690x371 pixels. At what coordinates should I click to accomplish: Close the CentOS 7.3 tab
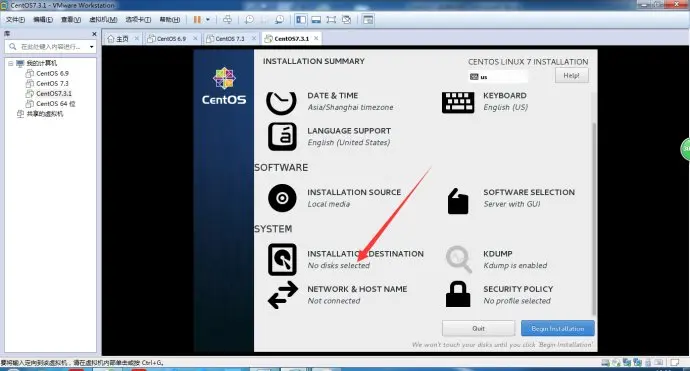253,38
